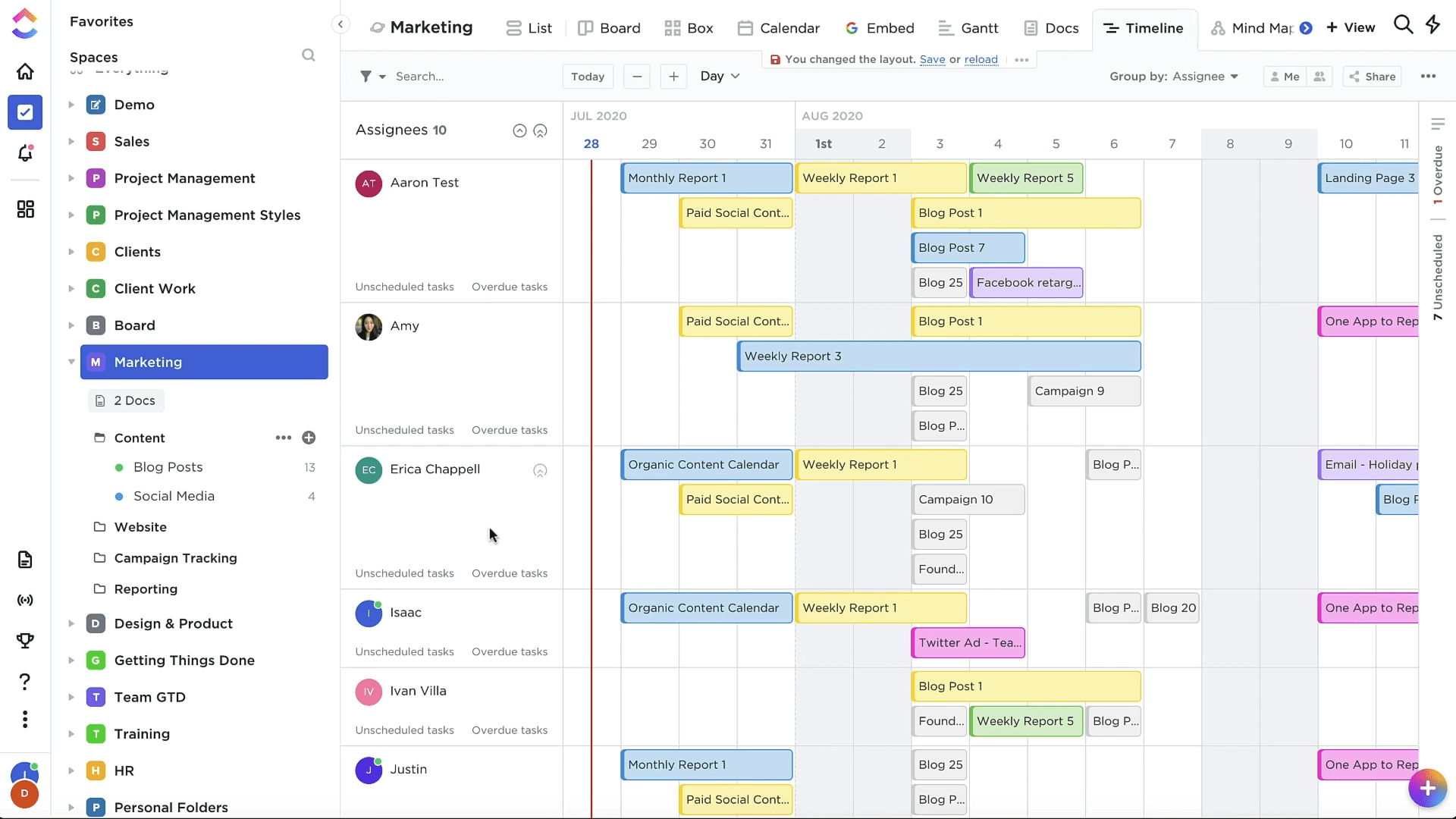Switch to the Gantt view tab
This screenshot has width=1456, height=819.
point(968,28)
